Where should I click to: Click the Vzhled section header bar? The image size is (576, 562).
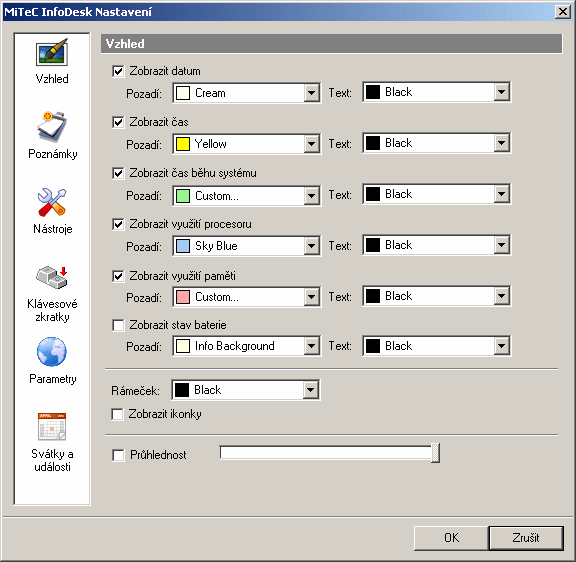[x=331, y=44]
